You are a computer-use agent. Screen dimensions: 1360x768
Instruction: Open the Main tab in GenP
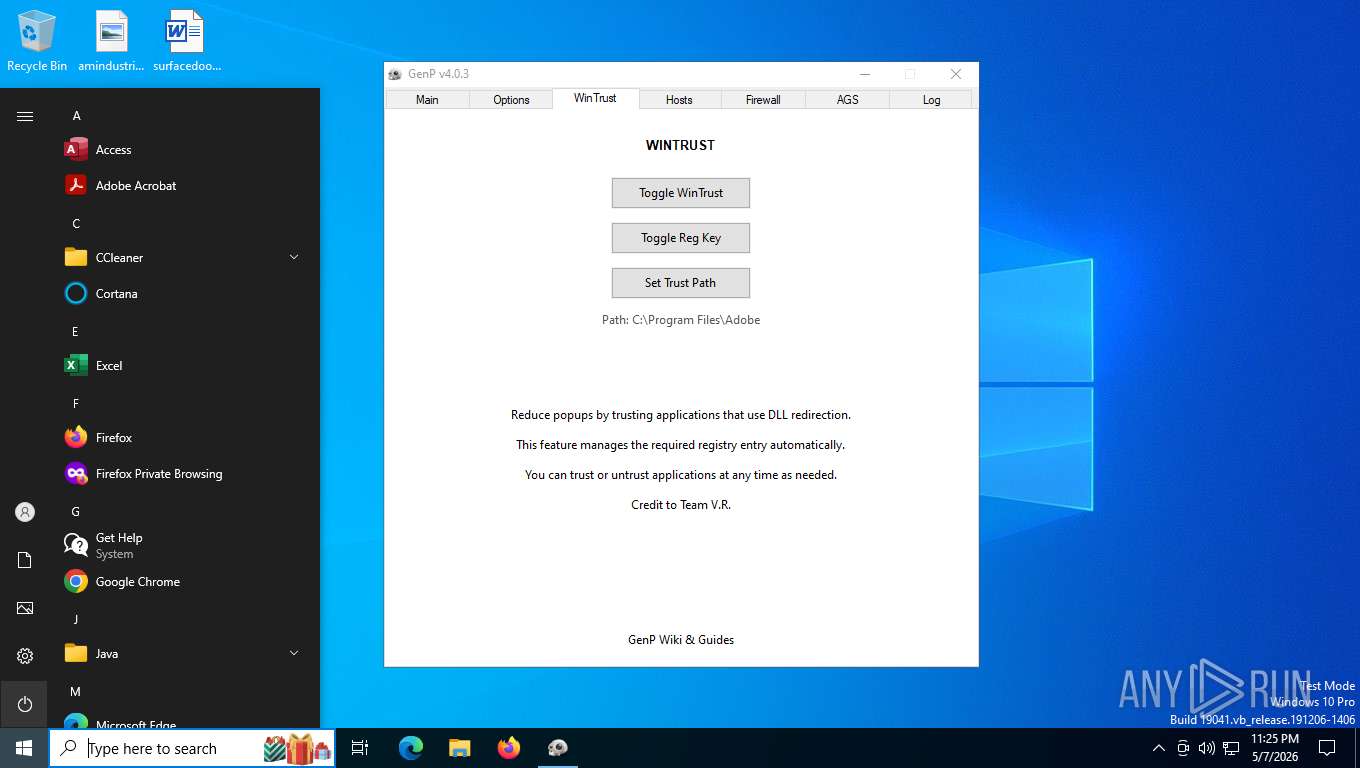tap(427, 99)
